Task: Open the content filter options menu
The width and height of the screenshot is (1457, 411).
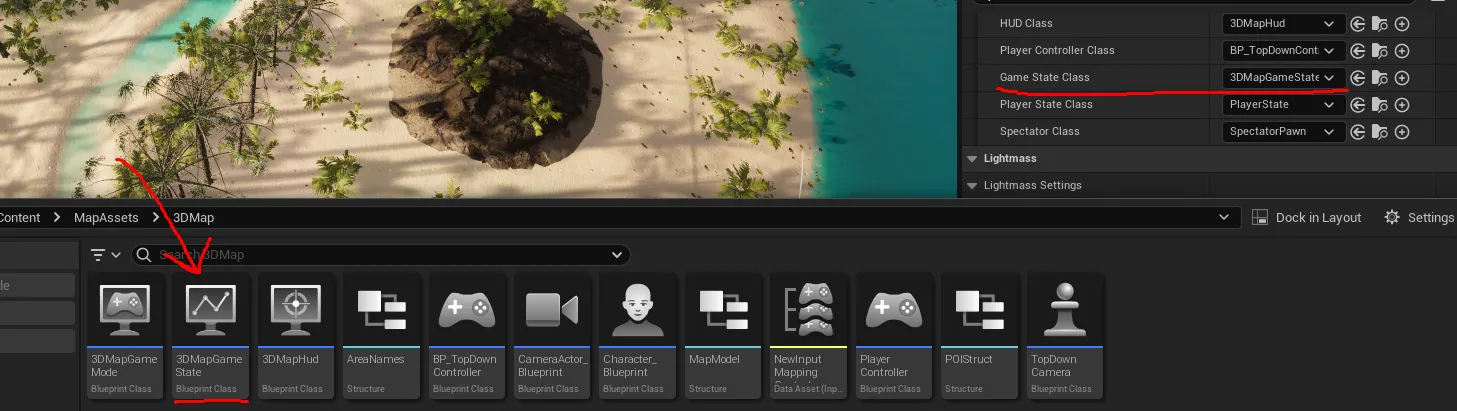Action: (x=104, y=255)
